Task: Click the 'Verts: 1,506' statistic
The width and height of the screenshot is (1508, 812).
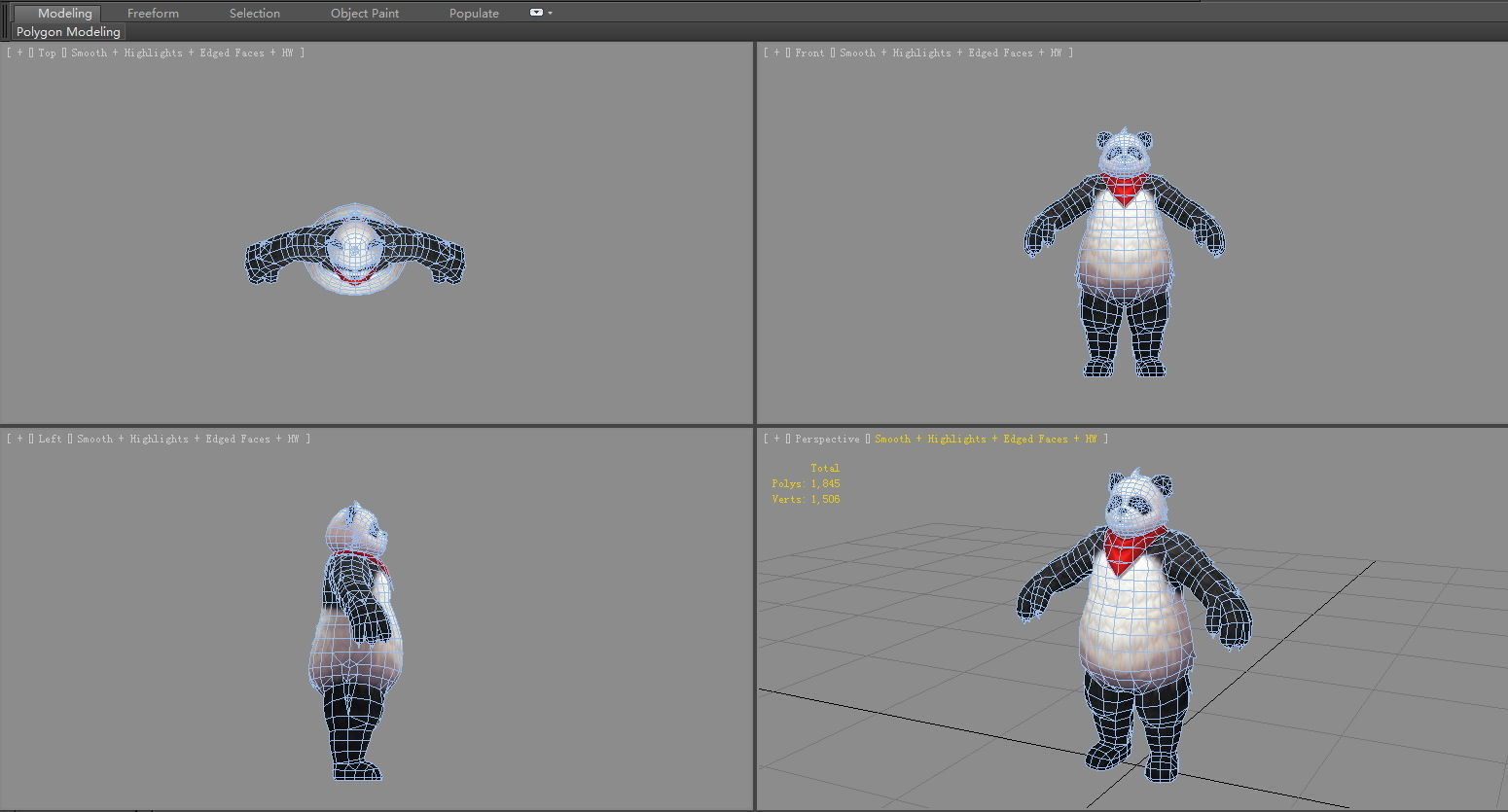Action: [x=806, y=499]
